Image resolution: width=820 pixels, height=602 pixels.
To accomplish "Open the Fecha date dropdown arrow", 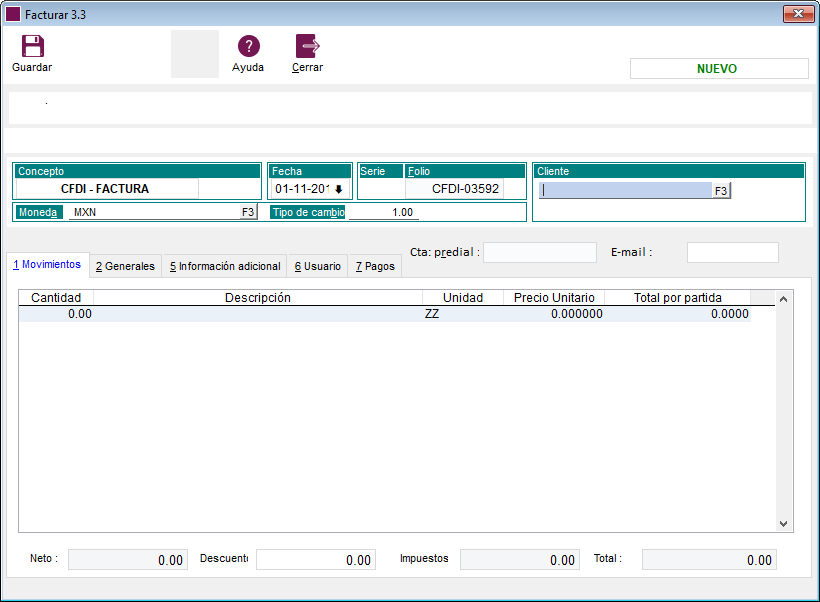I will 338,189.
